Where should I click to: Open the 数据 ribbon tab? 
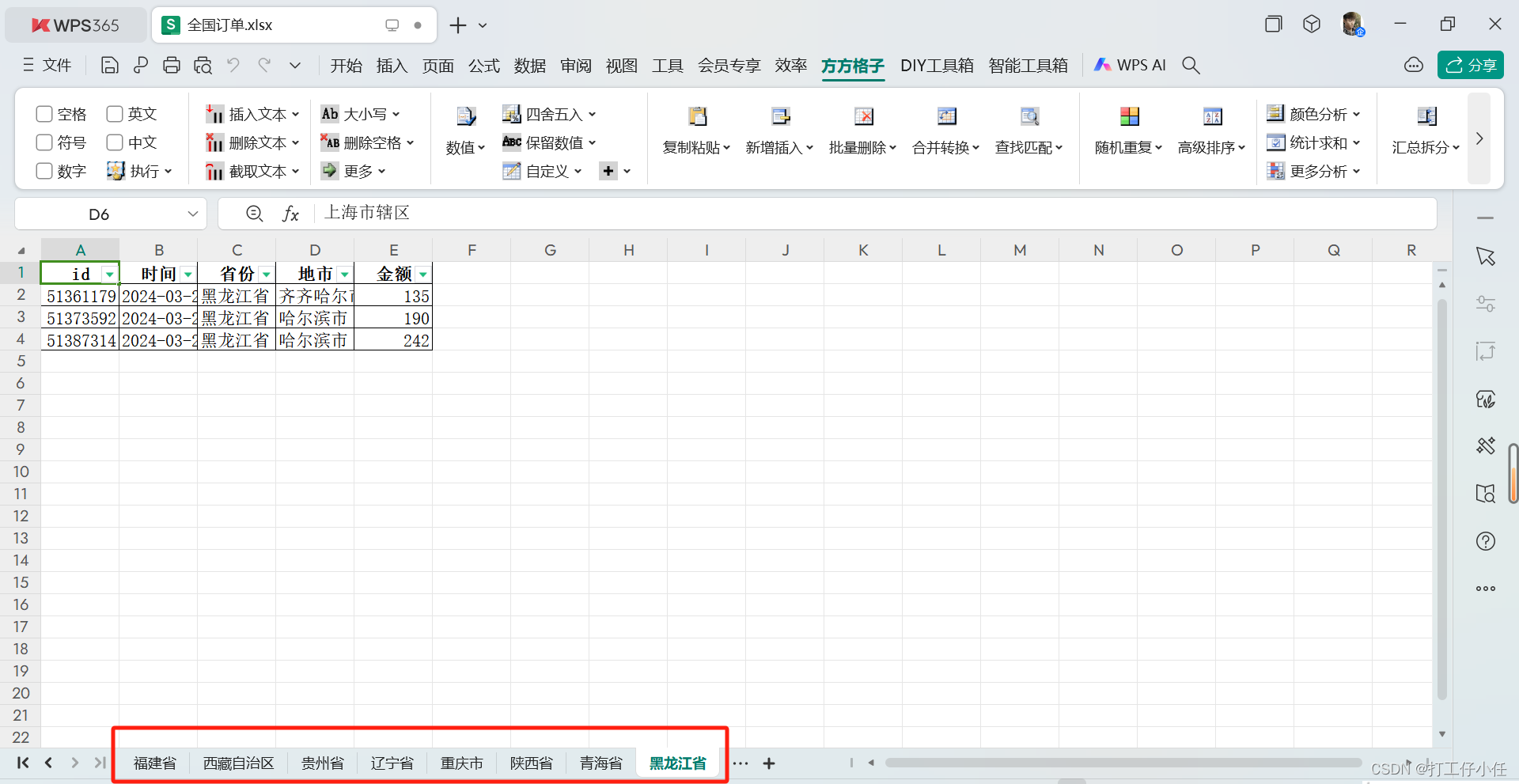[x=530, y=66]
